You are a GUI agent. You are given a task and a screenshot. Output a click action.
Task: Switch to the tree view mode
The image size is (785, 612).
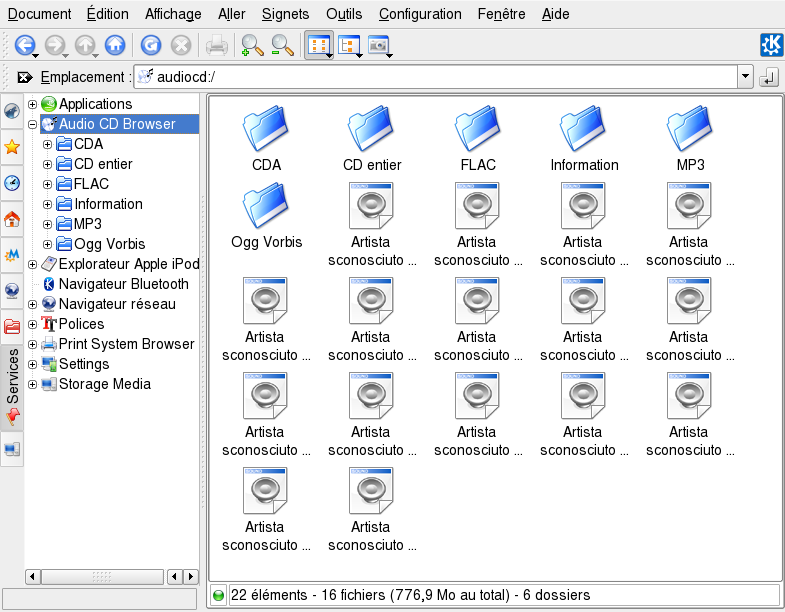click(x=348, y=45)
